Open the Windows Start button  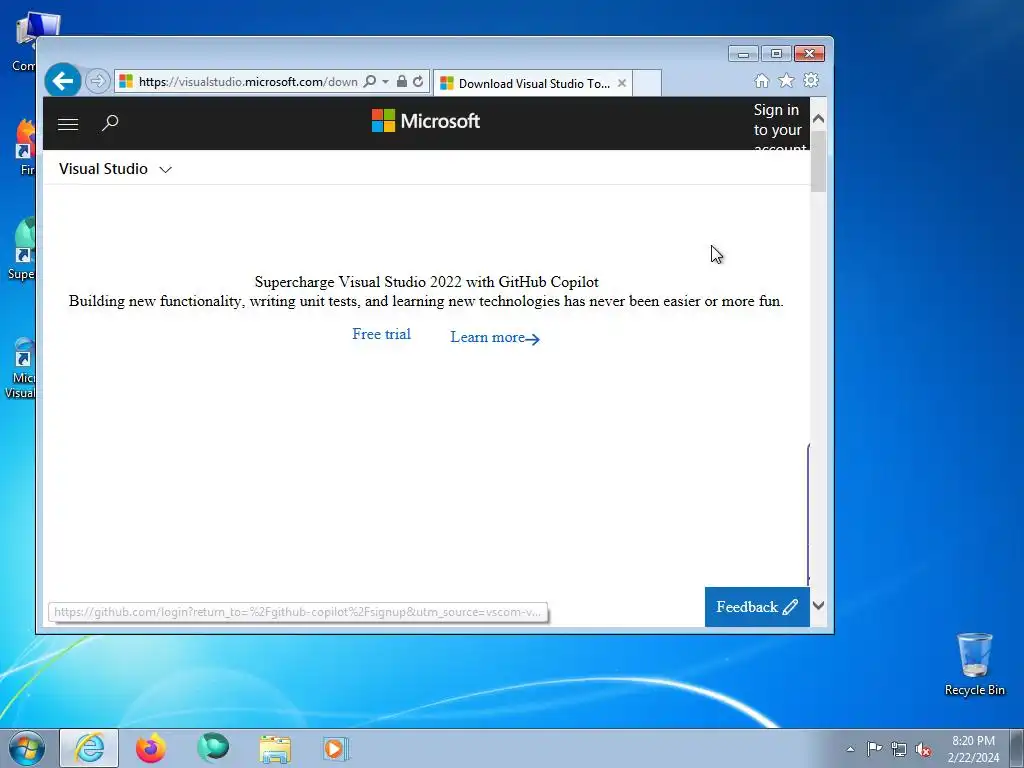tap(27, 748)
